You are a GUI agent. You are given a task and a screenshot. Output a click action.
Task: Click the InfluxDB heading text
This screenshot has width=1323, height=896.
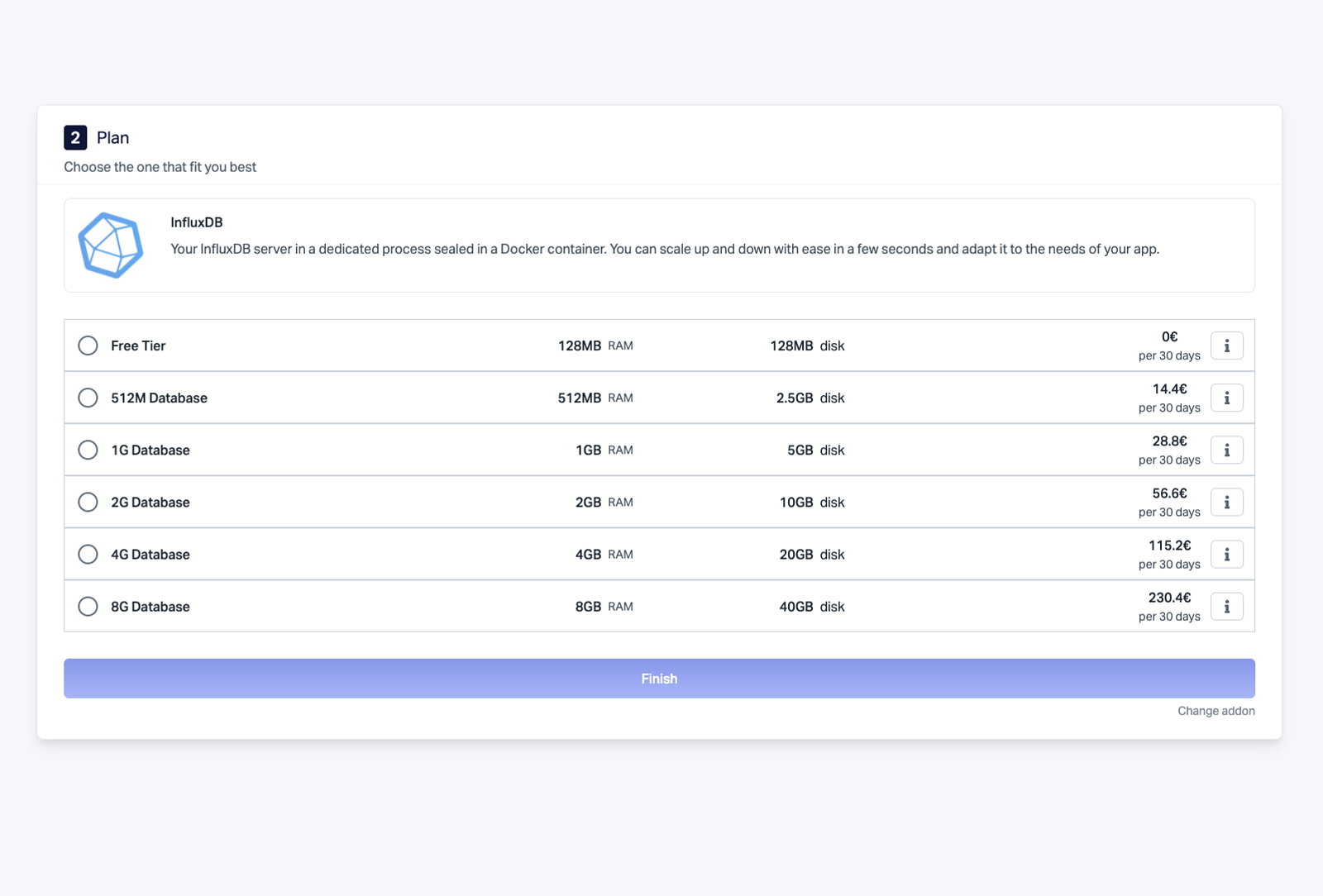tap(197, 222)
